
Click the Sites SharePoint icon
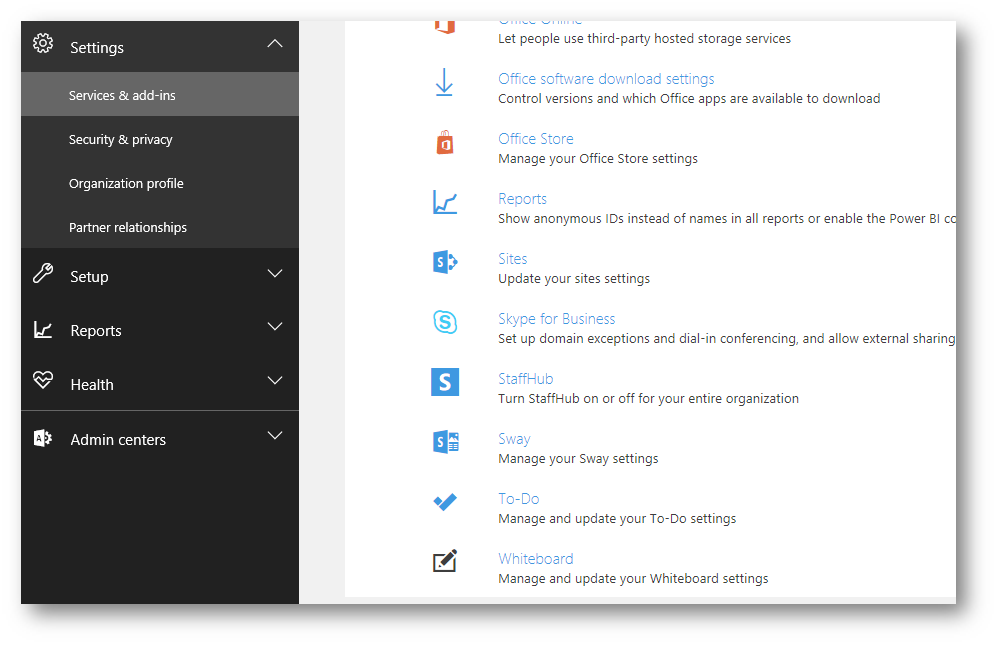[x=445, y=262]
